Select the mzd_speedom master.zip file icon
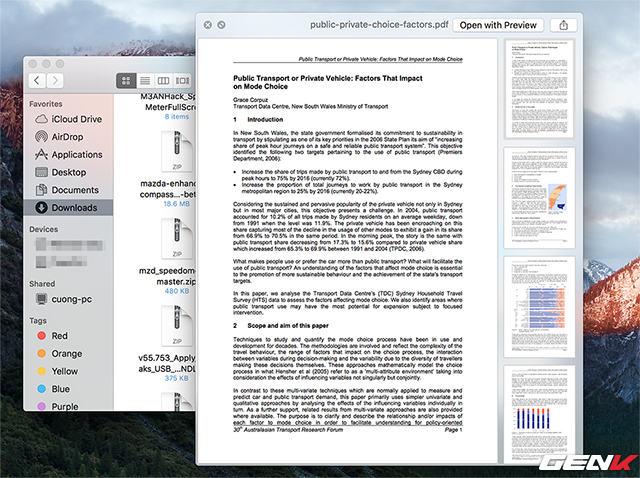640x478 pixels. [x=177, y=238]
